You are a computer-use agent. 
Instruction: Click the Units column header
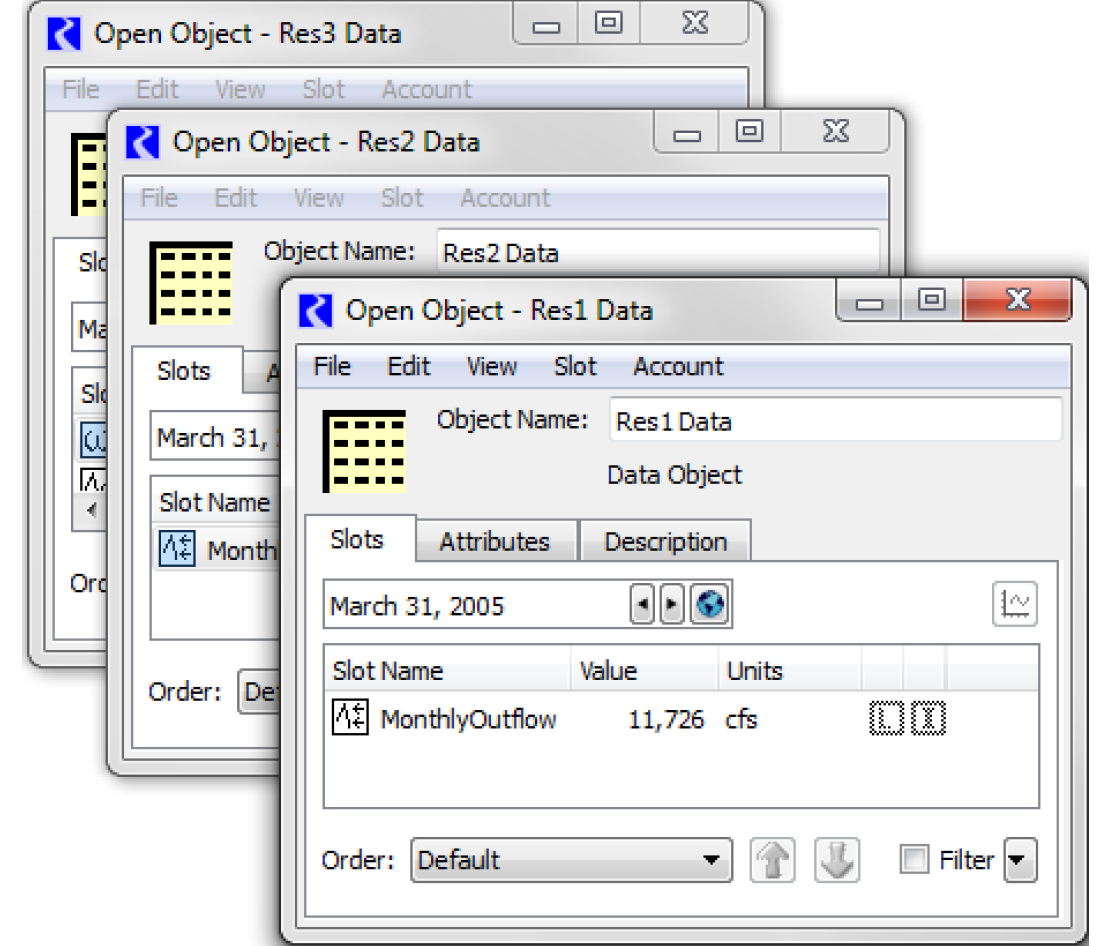tap(755, 670)
